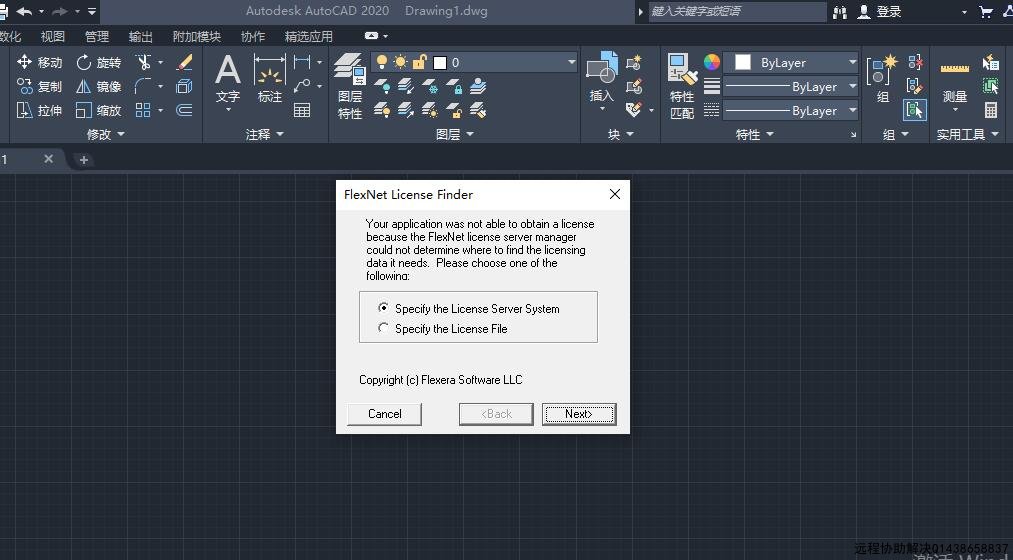Select the Copy (复制) tool
This screenshot has width=1013, height=560.
point(39,86)
